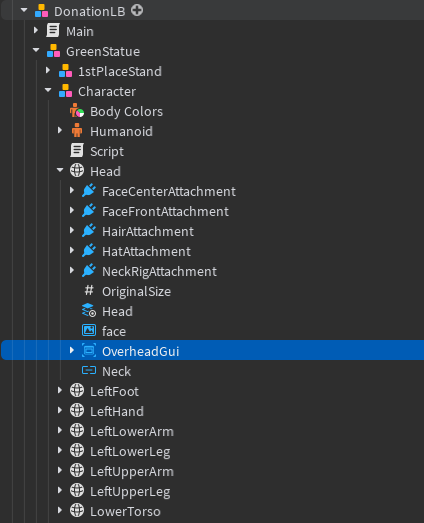Click the OverheadGui billboard icon
424x523 pixels.
click(89, 351)
